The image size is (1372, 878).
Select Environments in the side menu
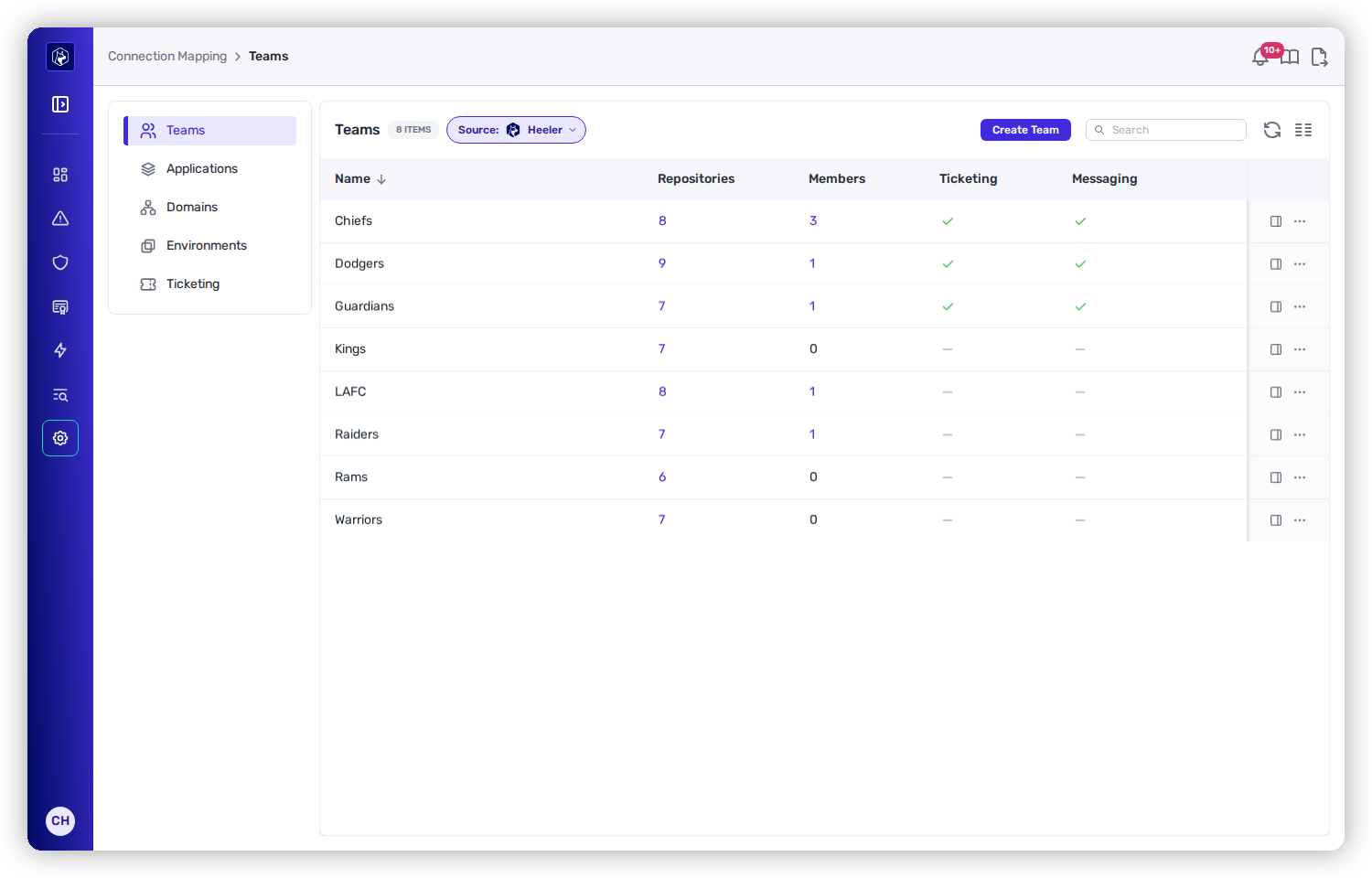210,246
